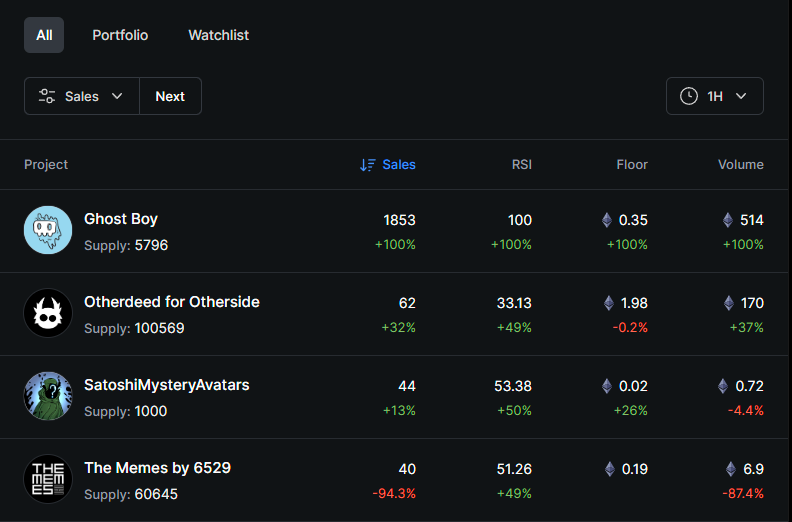Open The Memes by 6529 logo

coord(48,479)
